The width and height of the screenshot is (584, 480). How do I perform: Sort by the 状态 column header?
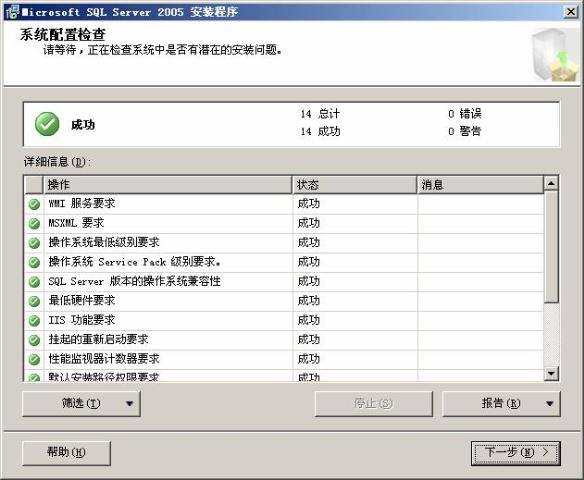coord(355,185)
